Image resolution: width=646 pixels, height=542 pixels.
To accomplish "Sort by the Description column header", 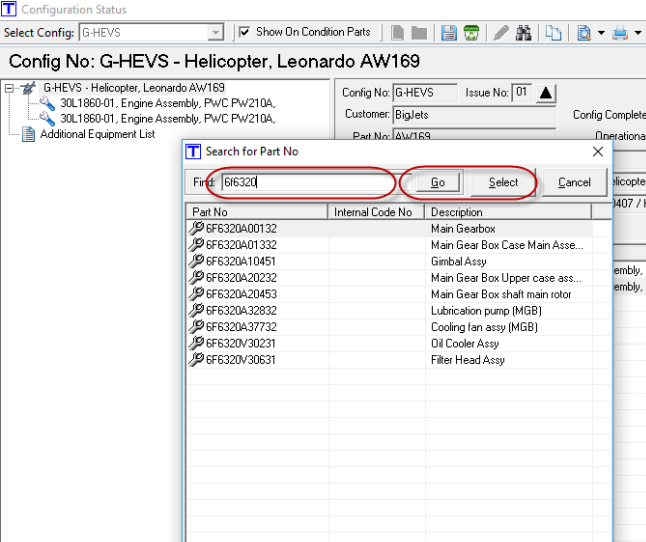I will (508, 212).
